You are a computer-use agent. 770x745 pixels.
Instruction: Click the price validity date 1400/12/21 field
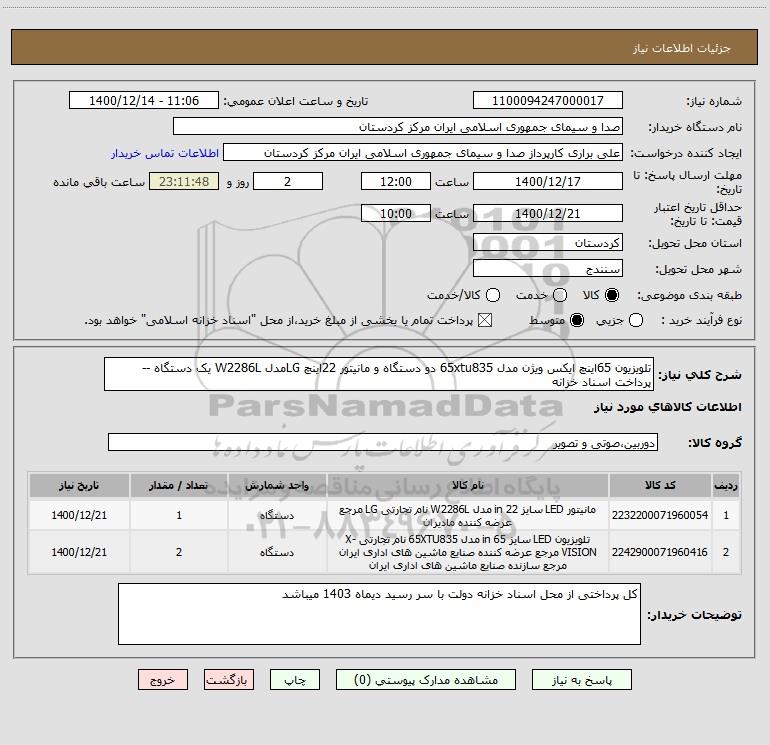[548, 213]
